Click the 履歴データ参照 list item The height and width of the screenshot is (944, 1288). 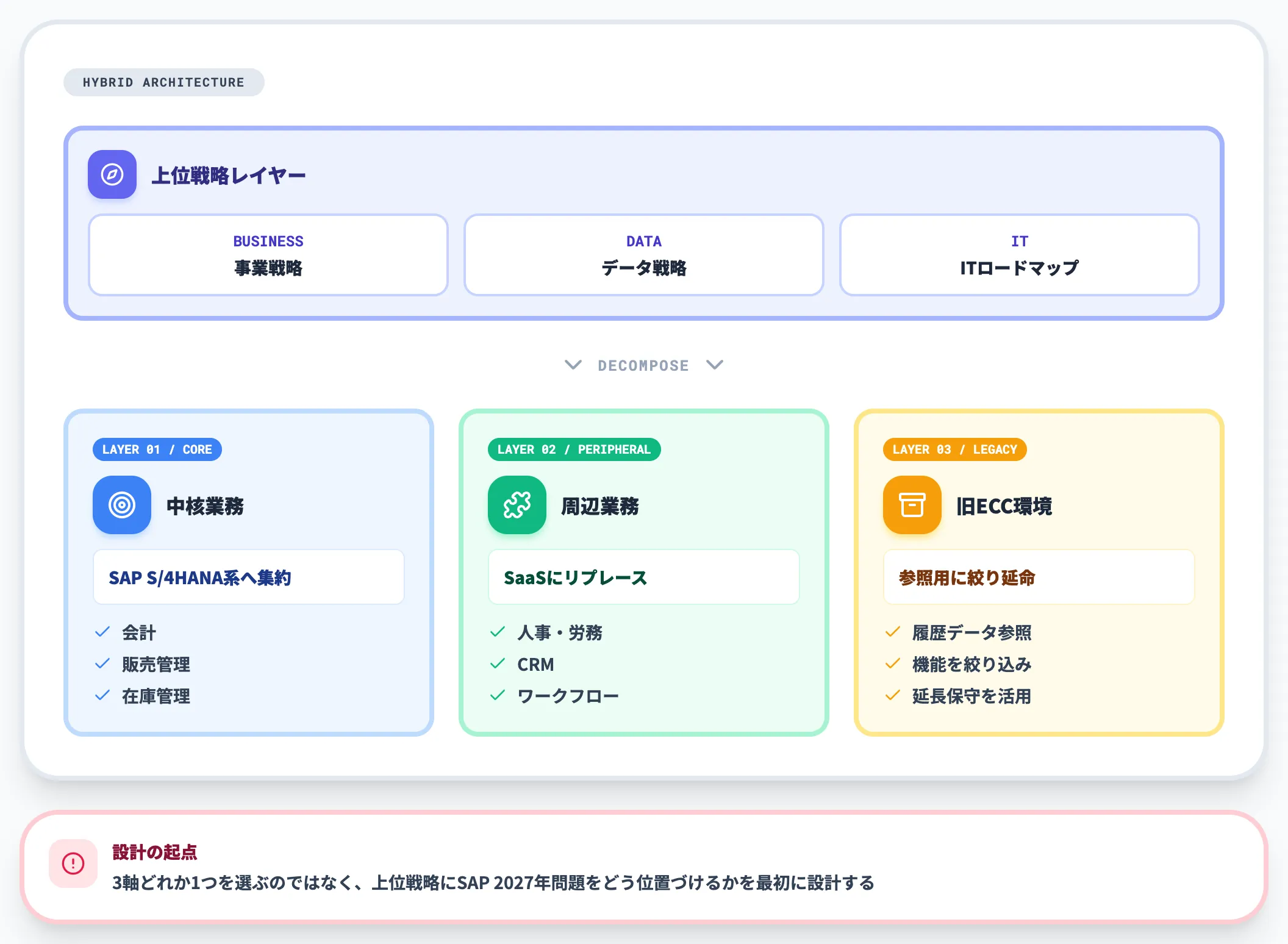(x=972, y=632)
